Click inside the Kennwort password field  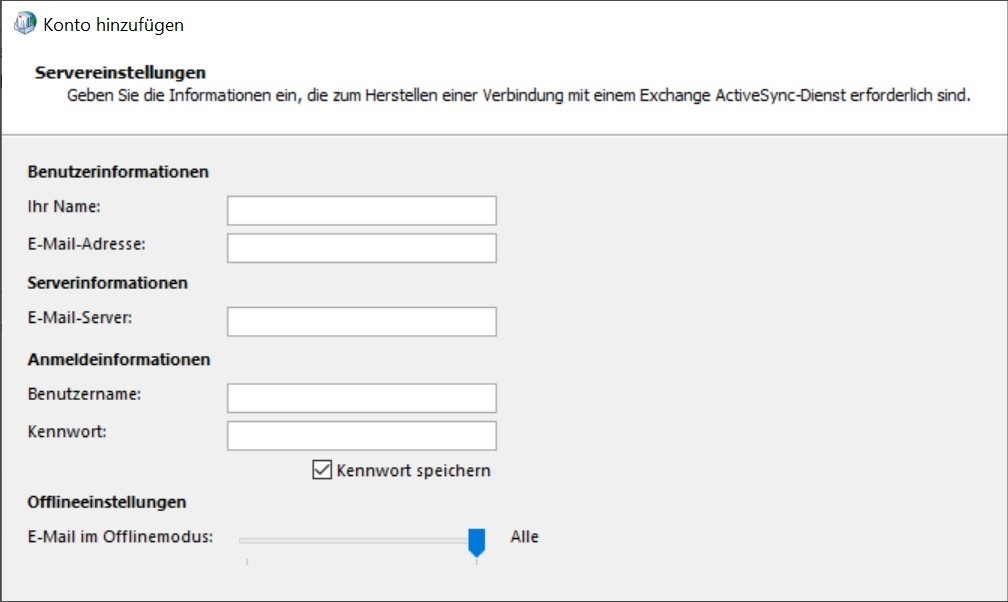tap(360, 435)
